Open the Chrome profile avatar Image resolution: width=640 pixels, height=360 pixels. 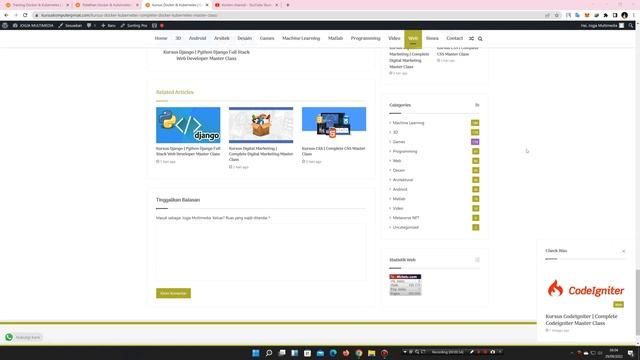coord(624,15)
